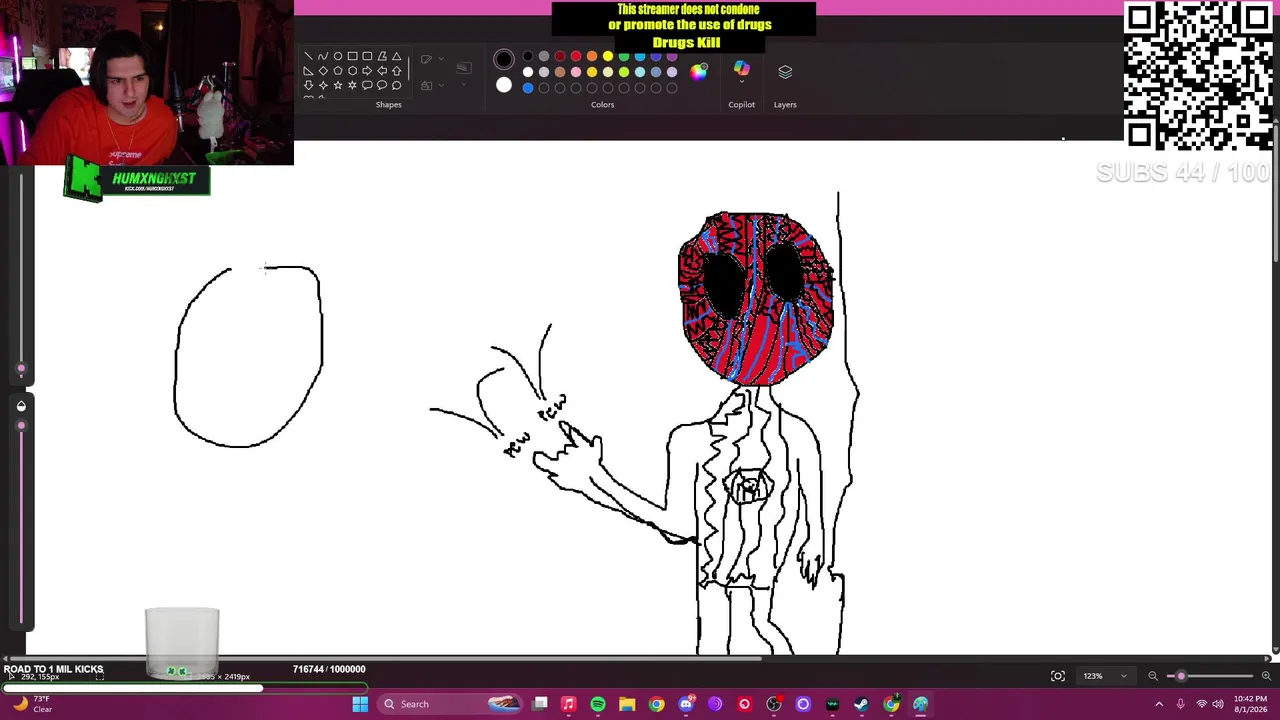Select the rounded rectangle shape
Viewport: 1280px width, 720px height.
point(367,56)
